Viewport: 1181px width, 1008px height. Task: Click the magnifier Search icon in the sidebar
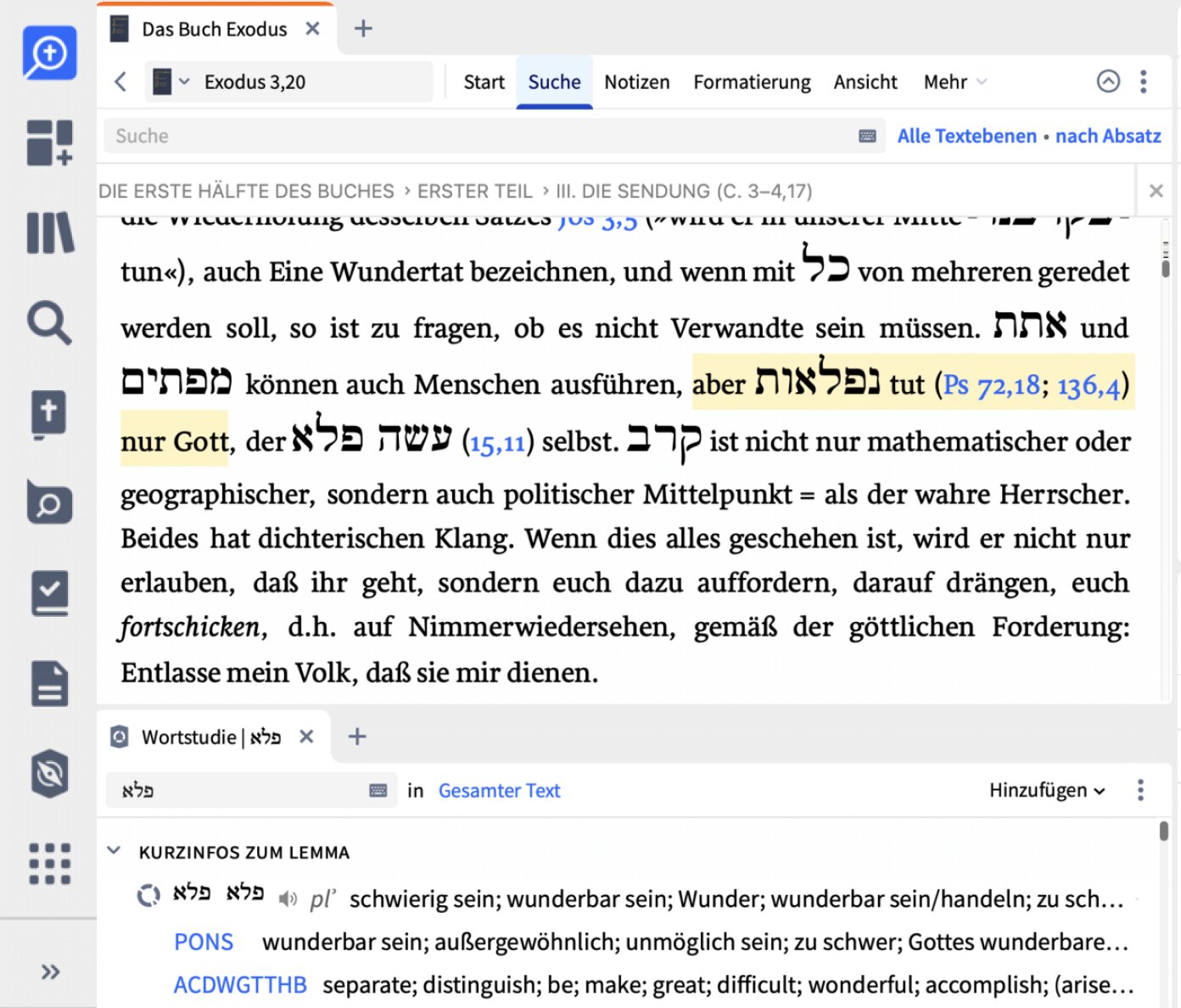coord(49,322)
